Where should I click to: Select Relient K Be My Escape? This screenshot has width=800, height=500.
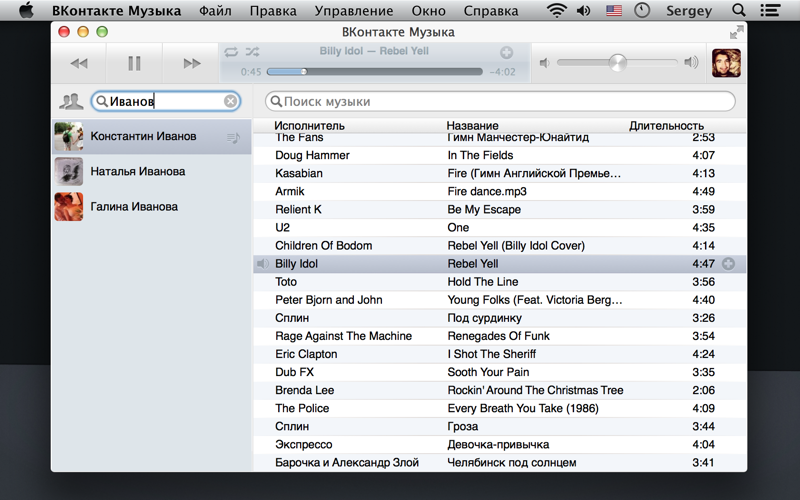point(499,210)
